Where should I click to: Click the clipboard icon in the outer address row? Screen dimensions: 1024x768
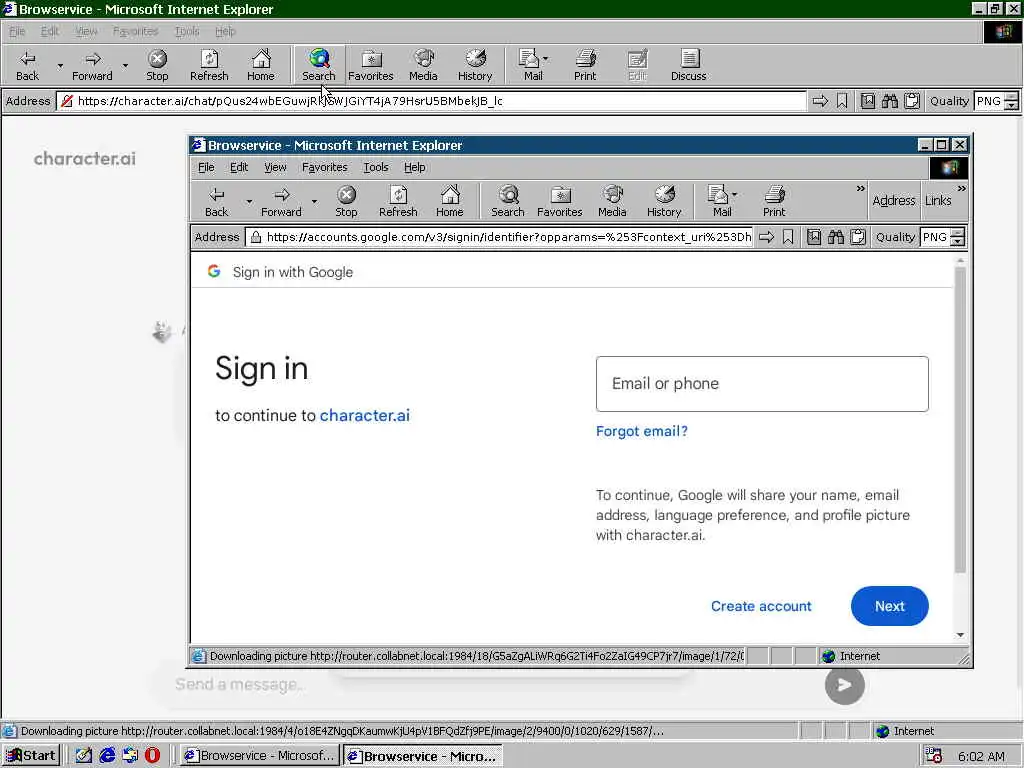[x=912, y=101]
